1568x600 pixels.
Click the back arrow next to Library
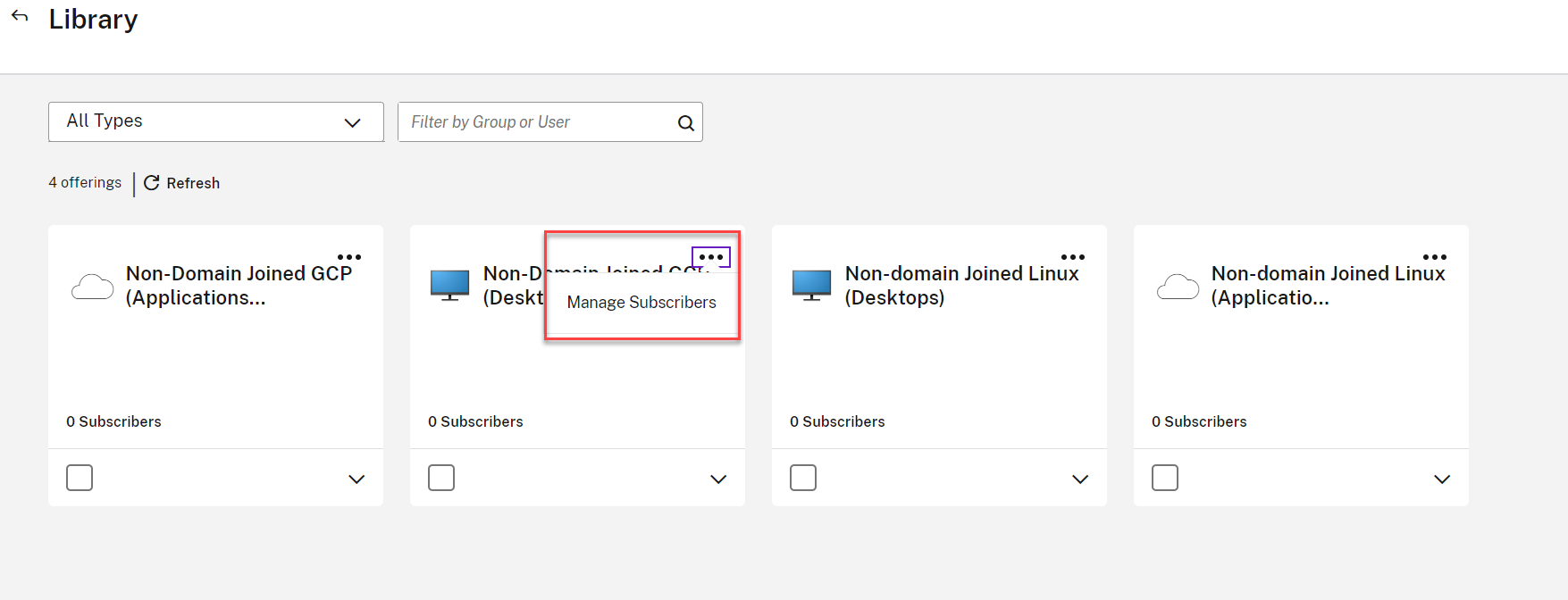pos(20,16)
